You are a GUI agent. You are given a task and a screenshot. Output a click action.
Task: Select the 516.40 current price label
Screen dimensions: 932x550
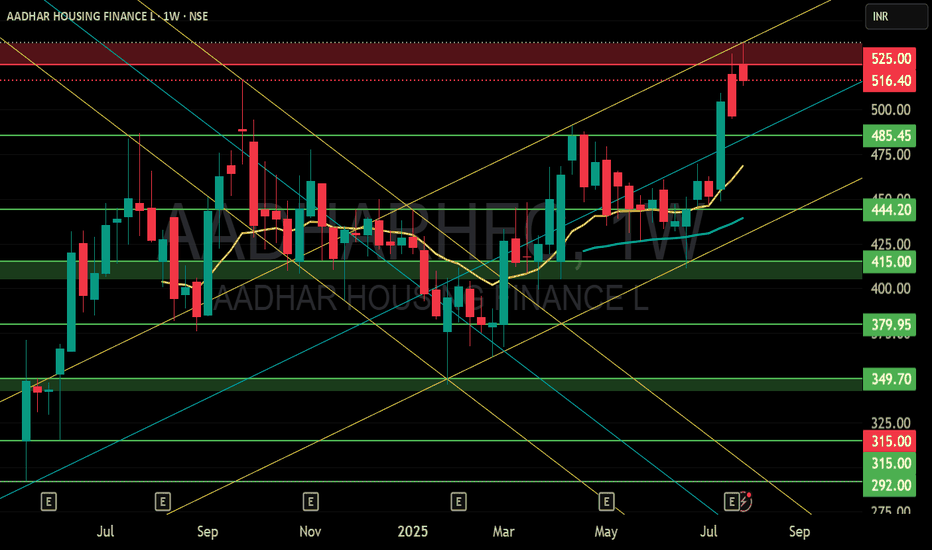(890, 81)
